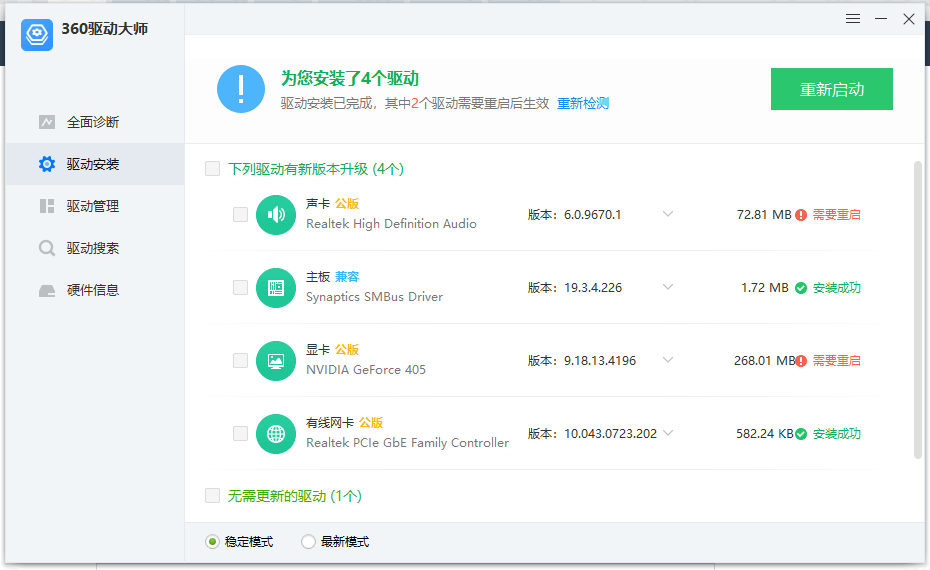Click the motherboard icon for Synaptics SMBus
Viewport: 930px width, 570px height.
click(276, 288)
